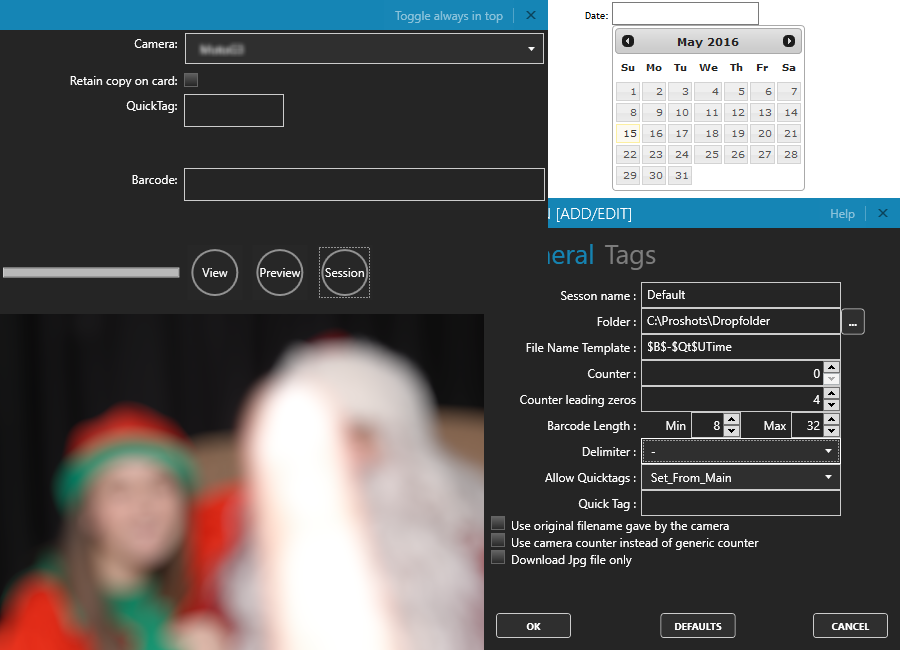Select May 23 in calendar

(x=654, y=154)
